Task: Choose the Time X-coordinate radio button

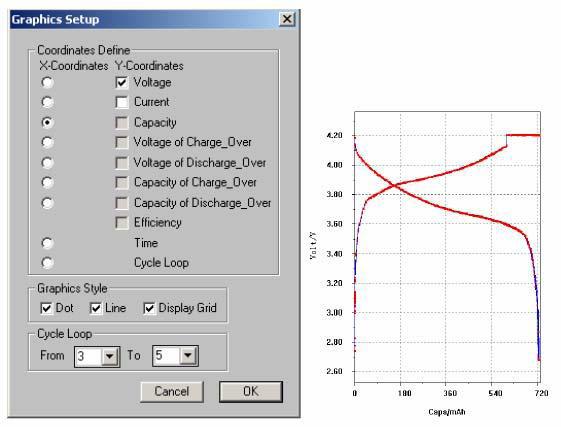Action: point(48,243)
